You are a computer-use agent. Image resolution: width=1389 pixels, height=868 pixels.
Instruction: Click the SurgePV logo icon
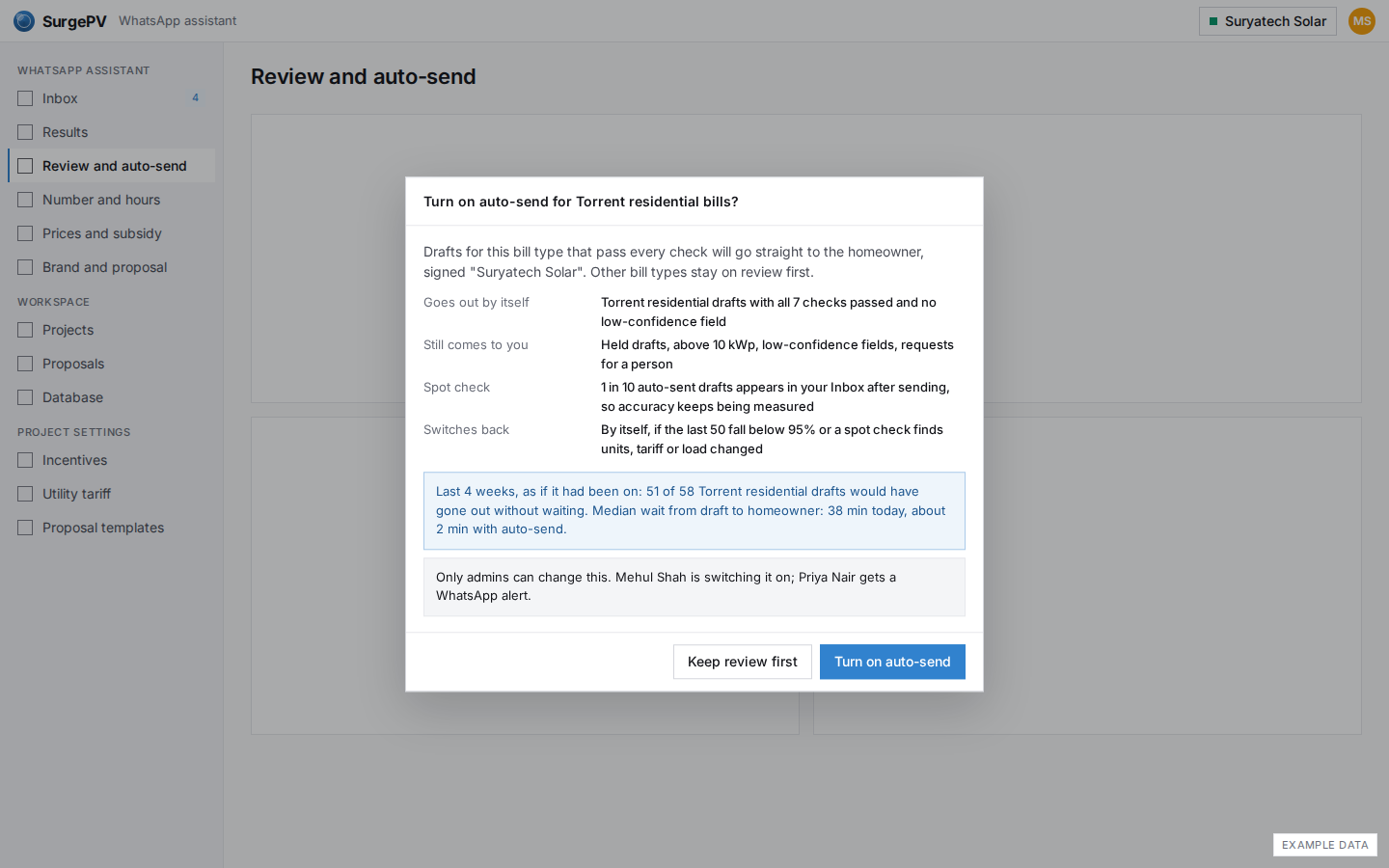pos(24,21)
